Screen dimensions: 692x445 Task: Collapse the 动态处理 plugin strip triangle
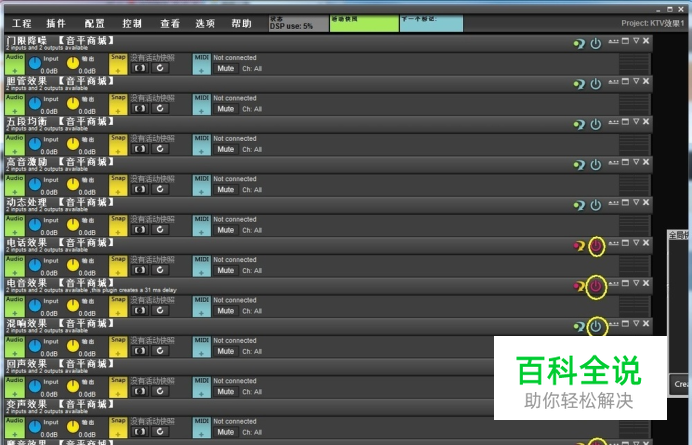click(636, 203)
